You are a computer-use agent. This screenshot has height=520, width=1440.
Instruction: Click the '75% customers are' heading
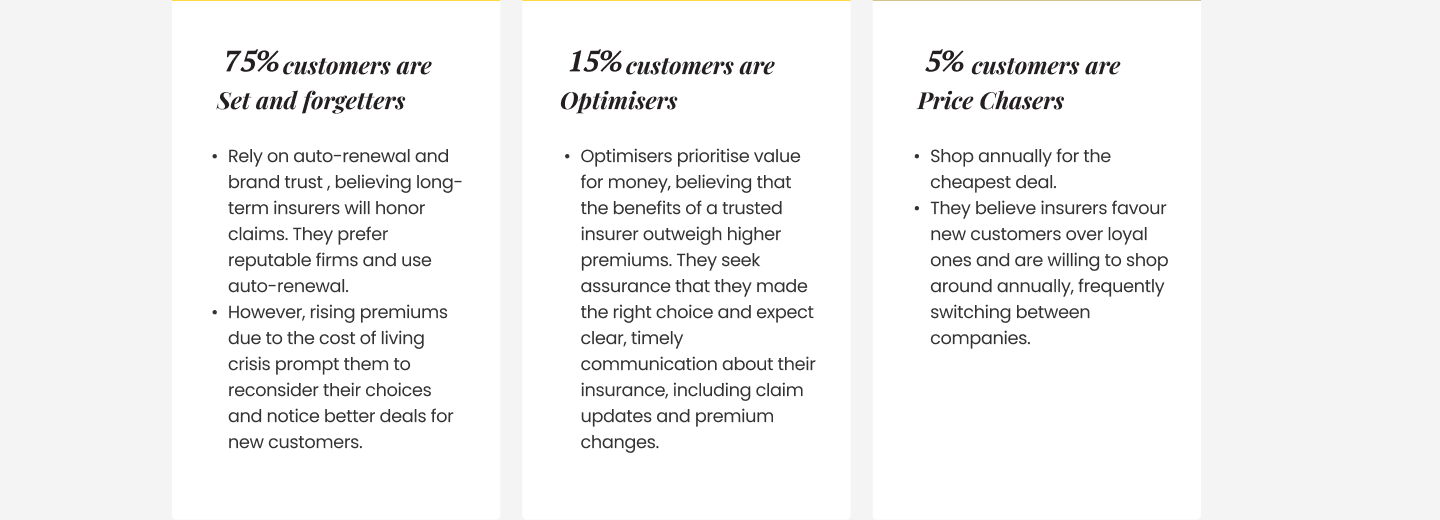[328, 64]
